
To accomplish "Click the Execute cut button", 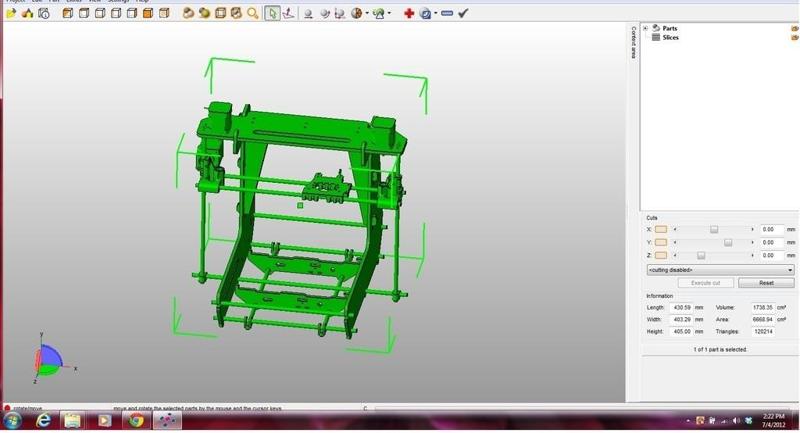I will click(706, 283).
